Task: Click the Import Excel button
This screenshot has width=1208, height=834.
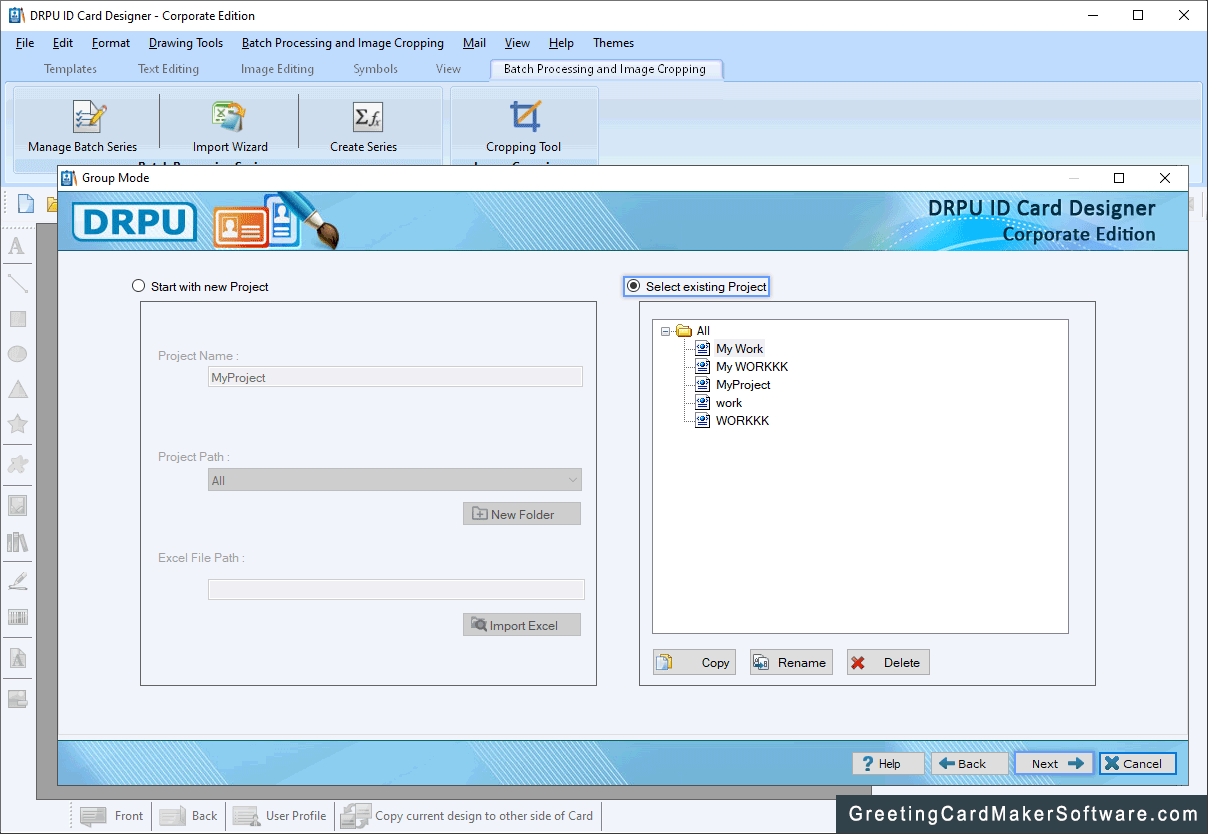Action: coord(522,625)
